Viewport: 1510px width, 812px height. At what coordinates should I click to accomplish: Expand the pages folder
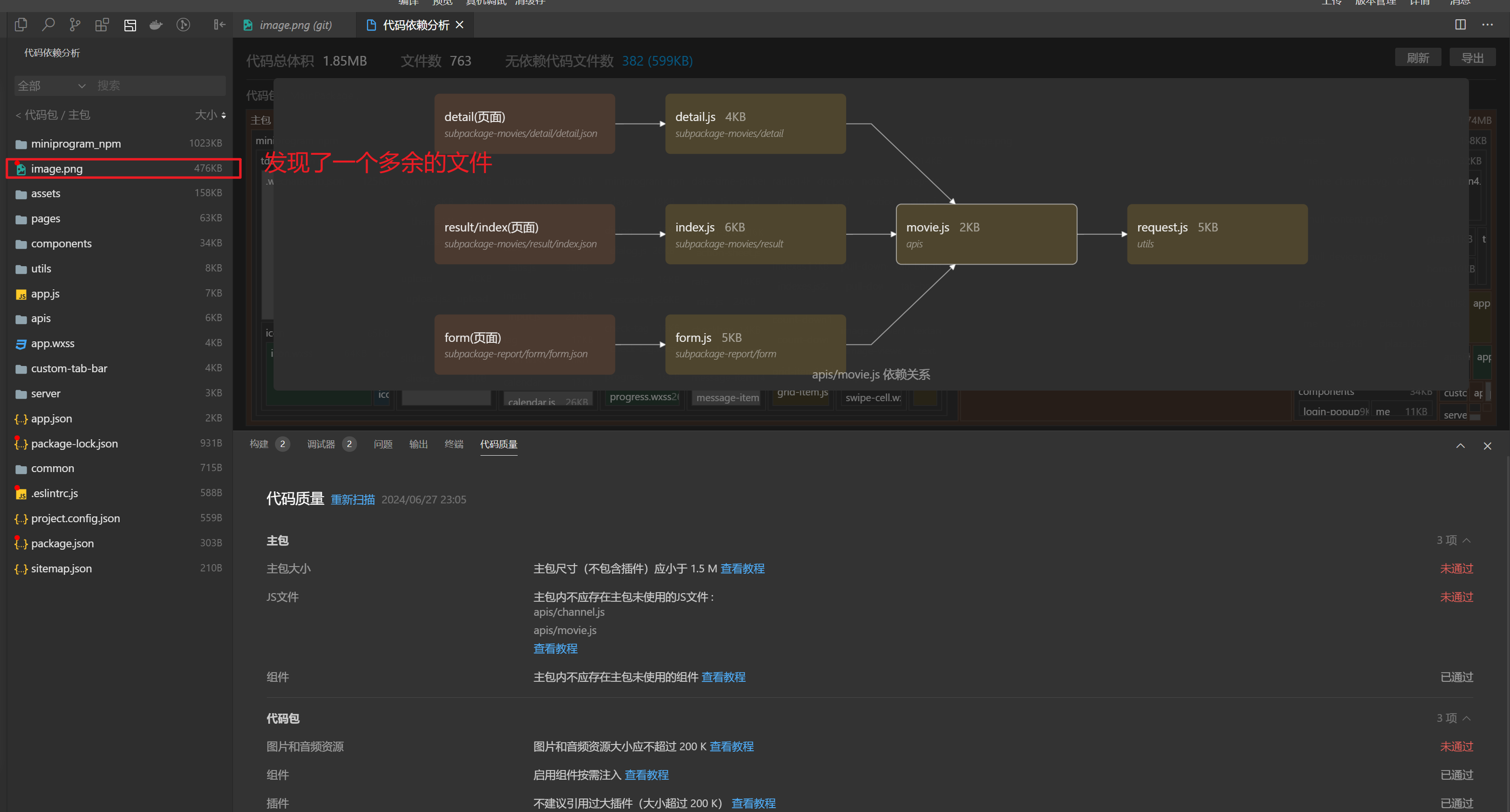tap(120, 218)
